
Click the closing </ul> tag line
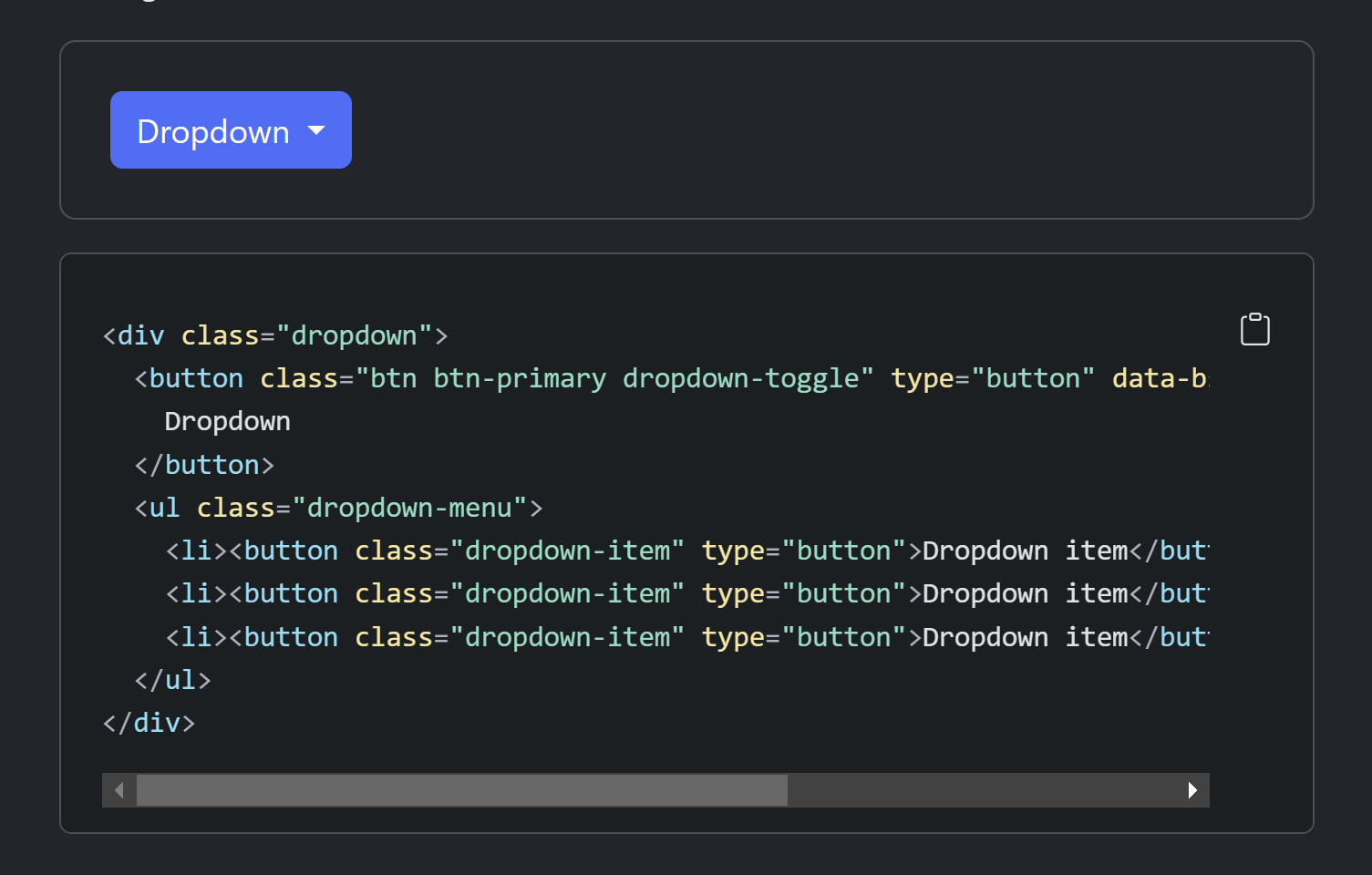(x=172, y=680)
